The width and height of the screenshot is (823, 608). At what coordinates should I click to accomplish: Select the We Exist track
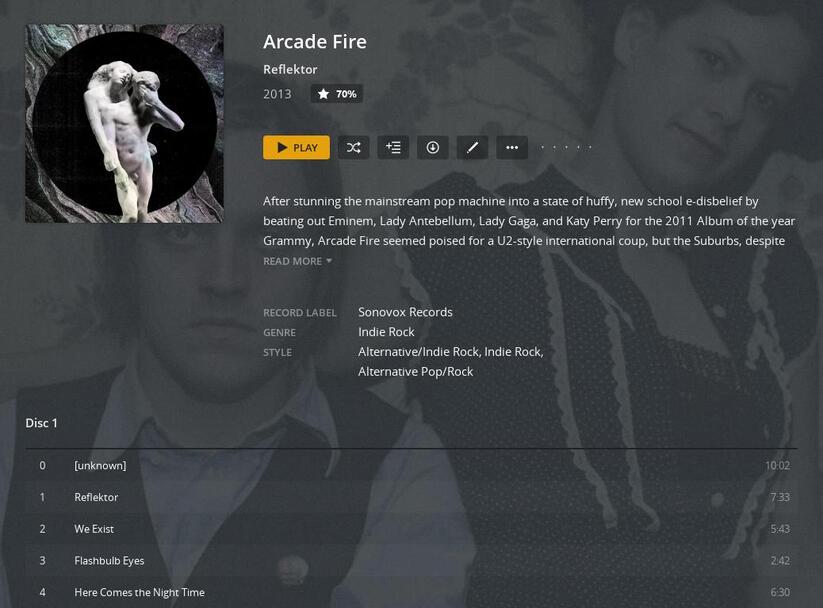pos(412,529)
